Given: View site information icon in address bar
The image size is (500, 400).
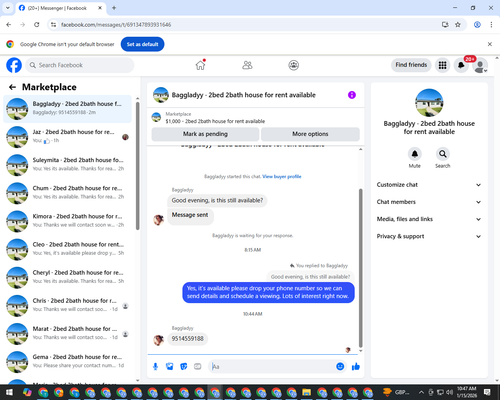Looking at the screenshot, I should 53,25.
